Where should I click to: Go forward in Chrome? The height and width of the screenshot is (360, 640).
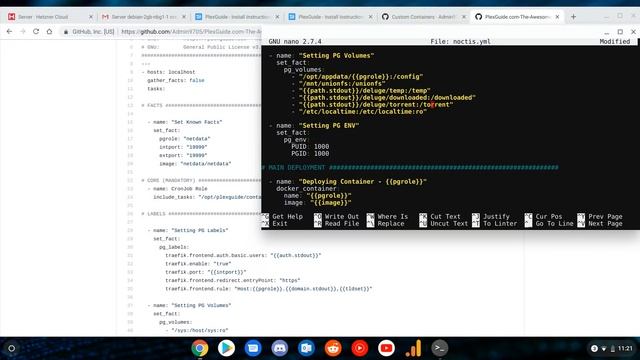click(x=23, y=31)
